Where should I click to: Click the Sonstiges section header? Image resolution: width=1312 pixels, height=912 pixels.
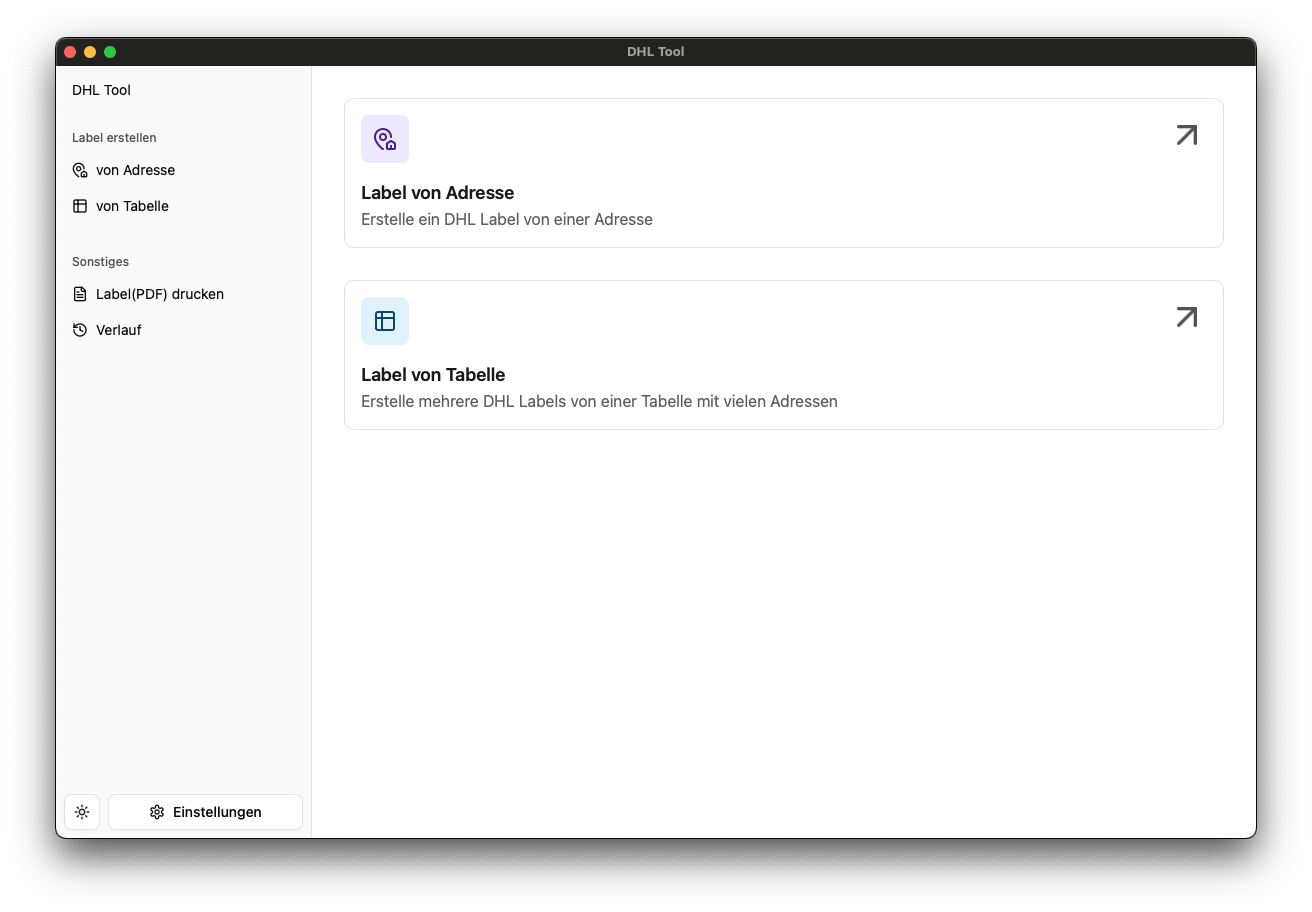pos(100,262)
